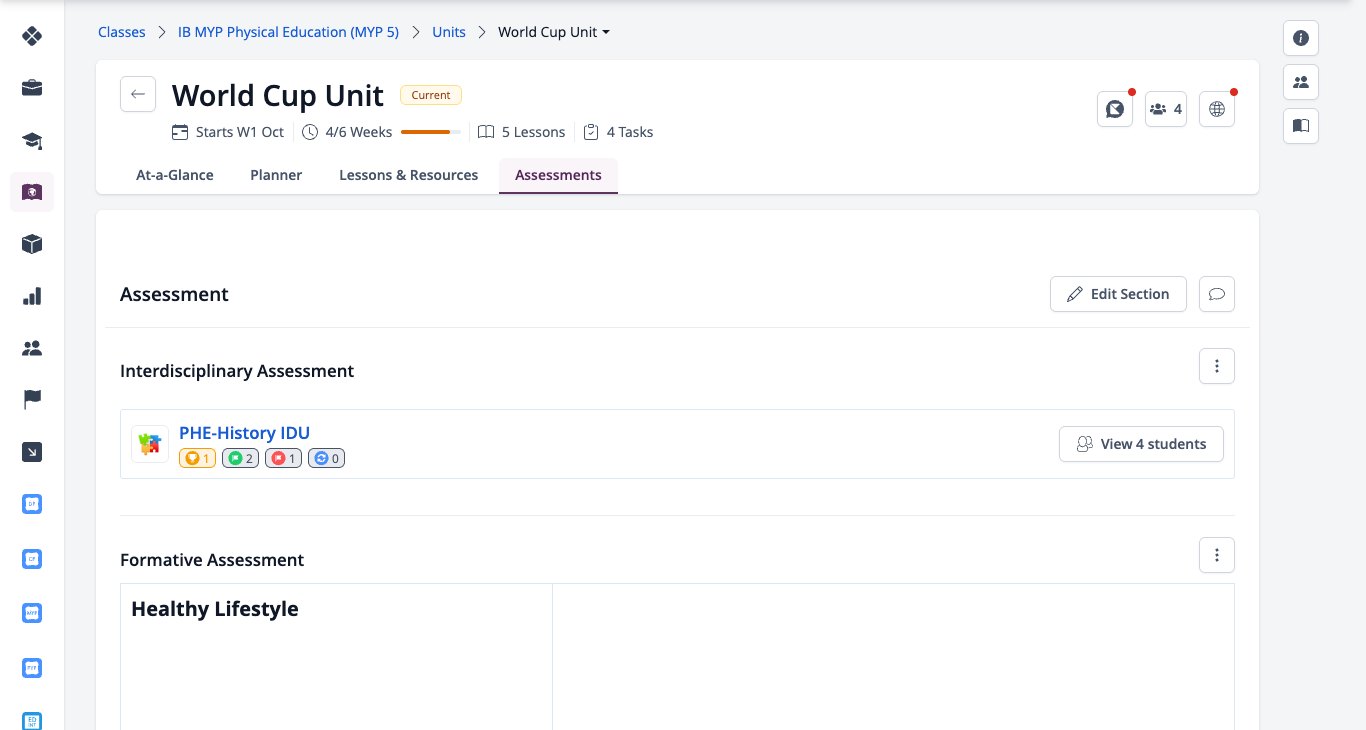Open the chat bubble icon with red dot
The width and height of the screenshot is (1366, 730).
pos(1115,109)
